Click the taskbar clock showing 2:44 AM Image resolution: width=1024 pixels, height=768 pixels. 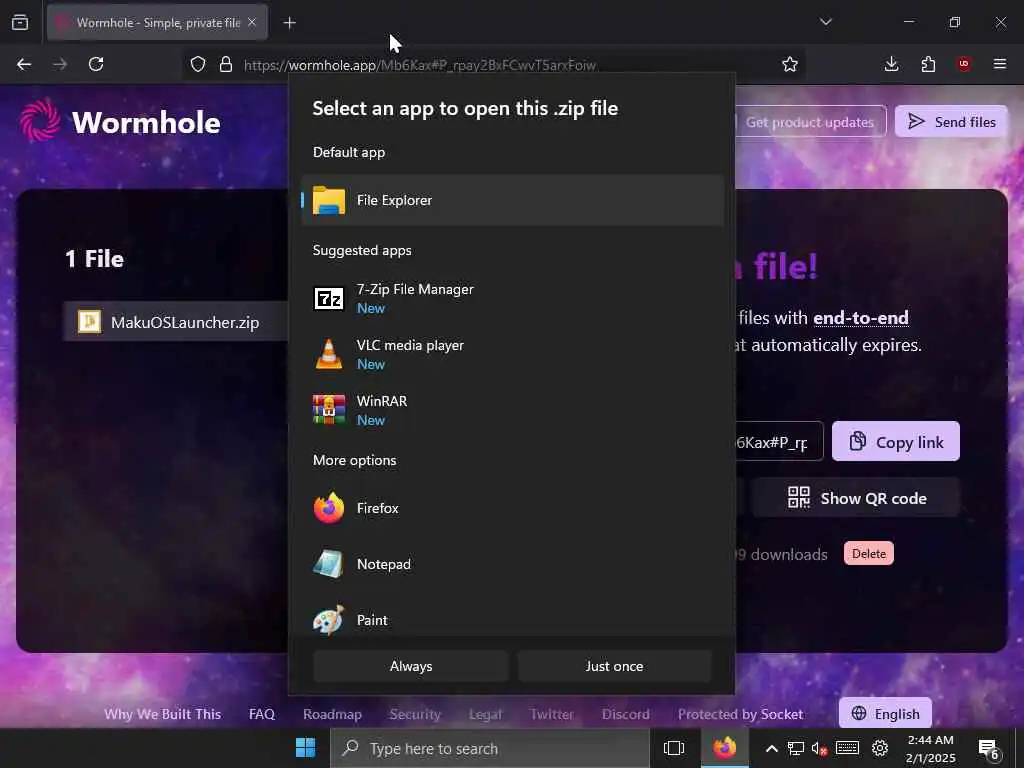931,748
